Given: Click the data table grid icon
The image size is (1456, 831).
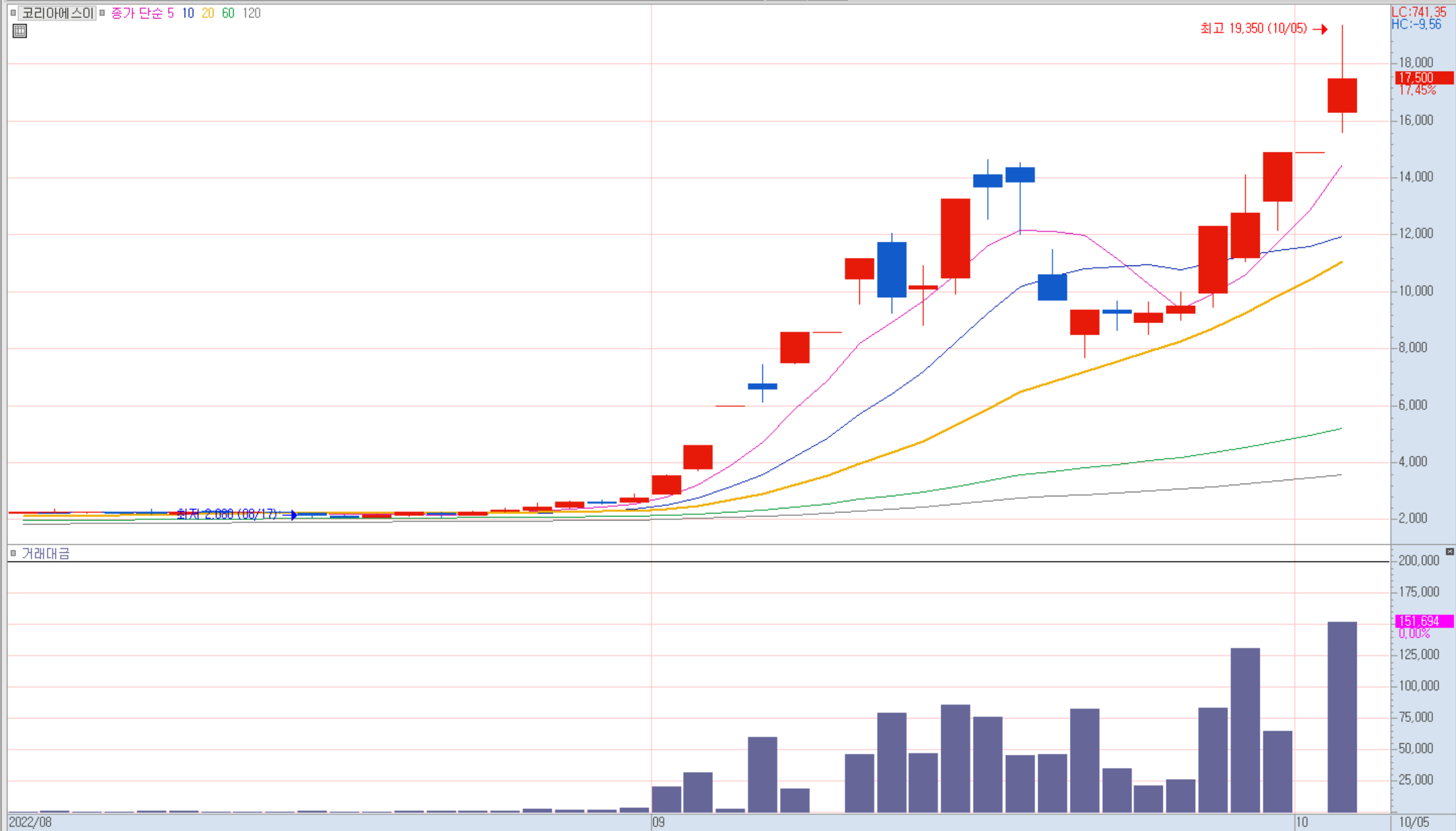Looking at the screenshot, I should click(20, 31).
